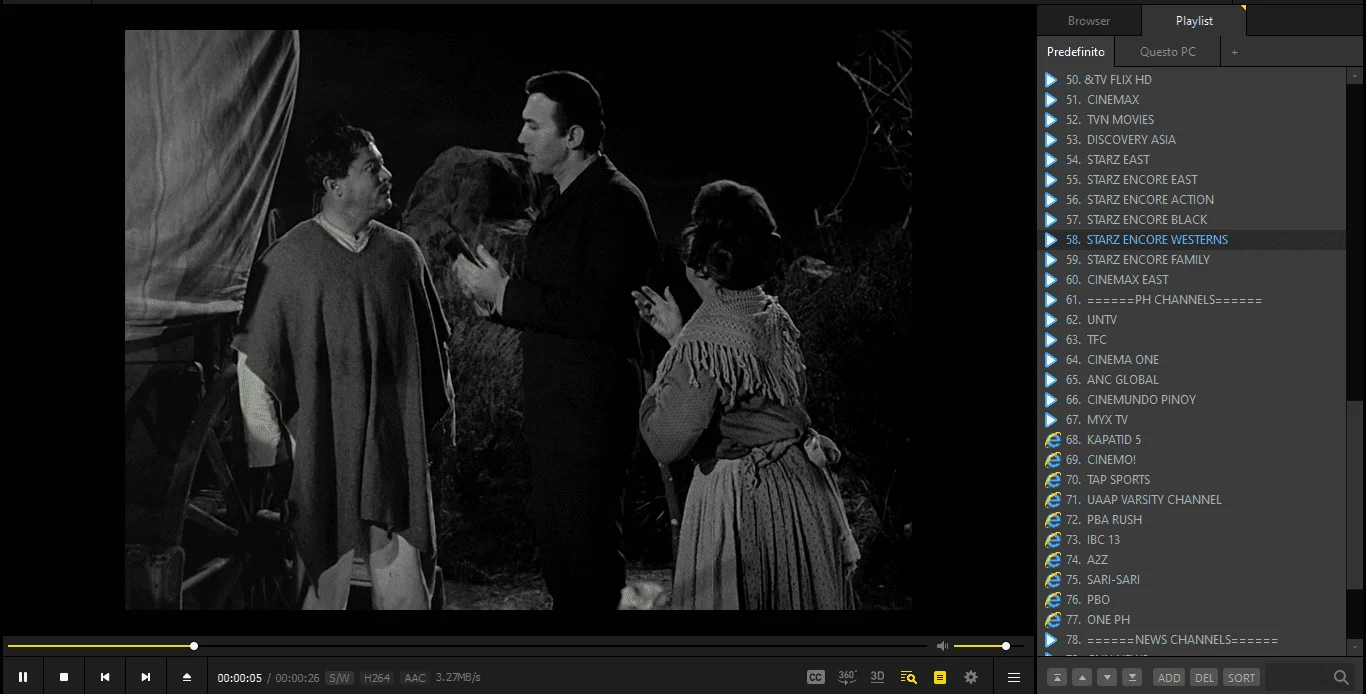Click the play icon next to CINEMAX

(x=1051, y=100)
